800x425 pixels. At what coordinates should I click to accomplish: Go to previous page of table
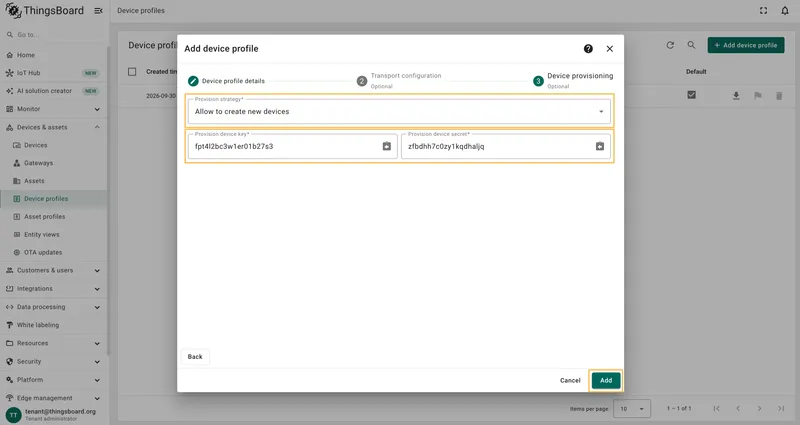tap(738, 409)
